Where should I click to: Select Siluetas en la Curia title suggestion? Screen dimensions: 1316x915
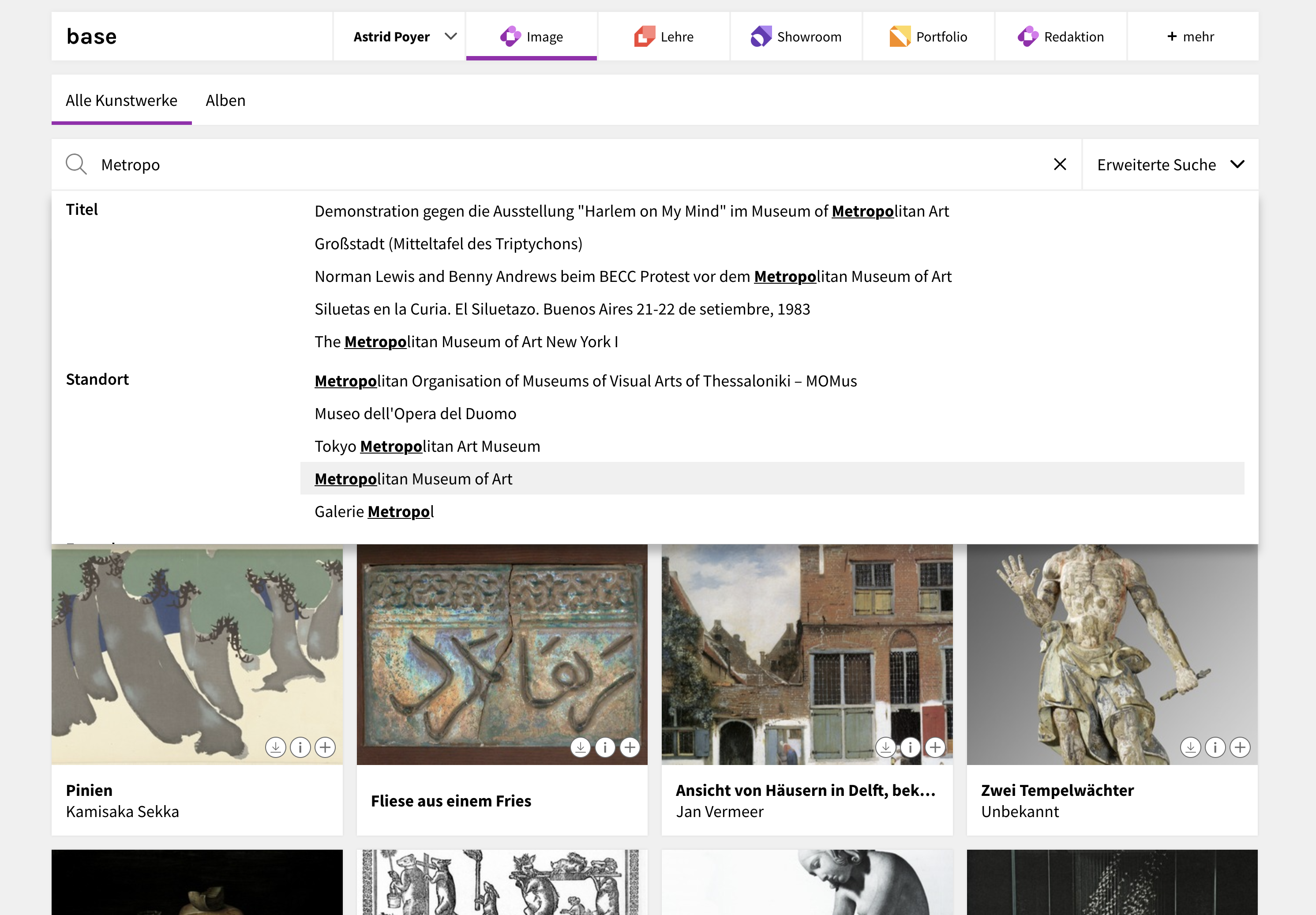tap(772, 309)
